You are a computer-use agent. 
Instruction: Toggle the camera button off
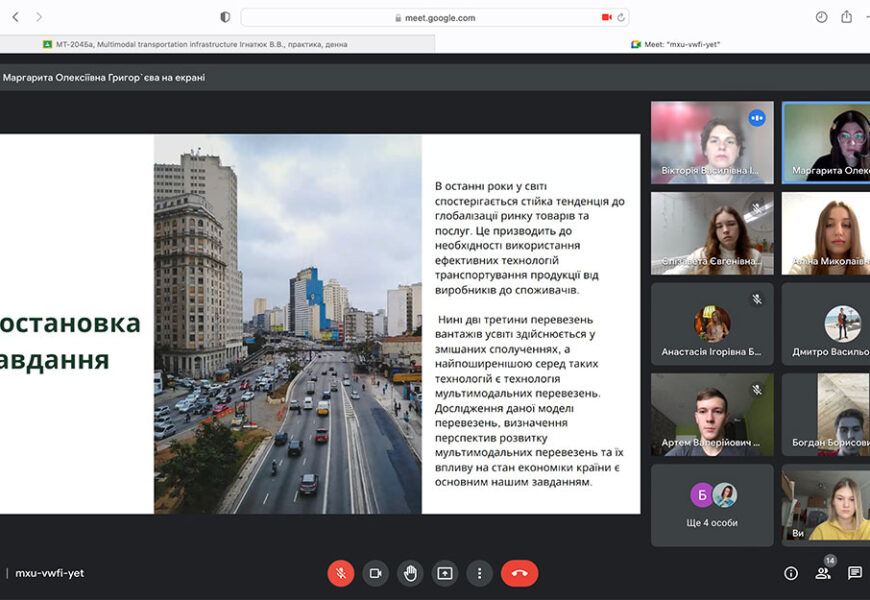pos(375,573)
